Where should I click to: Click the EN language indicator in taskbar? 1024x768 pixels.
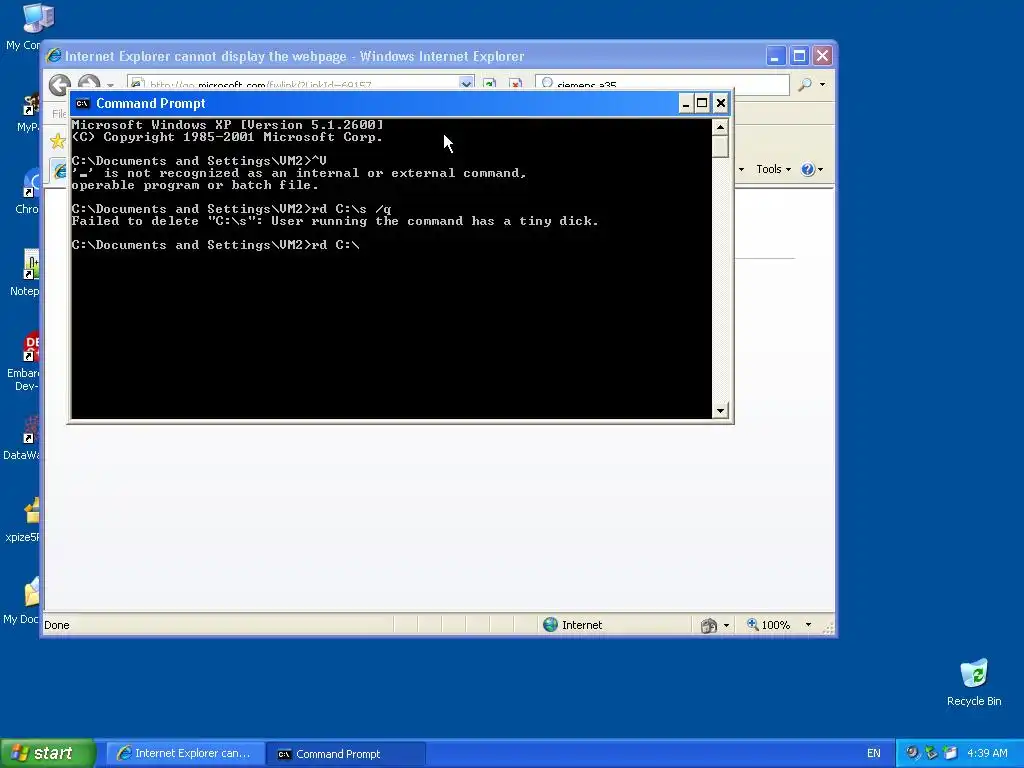pos(874,754)
